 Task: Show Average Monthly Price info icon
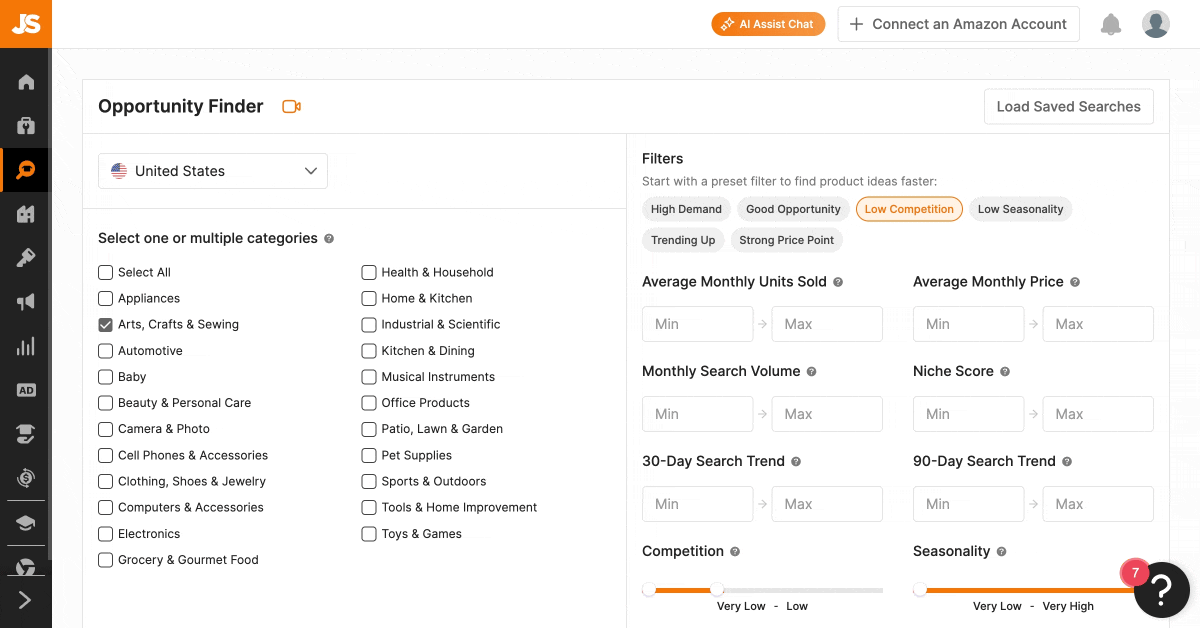[1075, 282]
